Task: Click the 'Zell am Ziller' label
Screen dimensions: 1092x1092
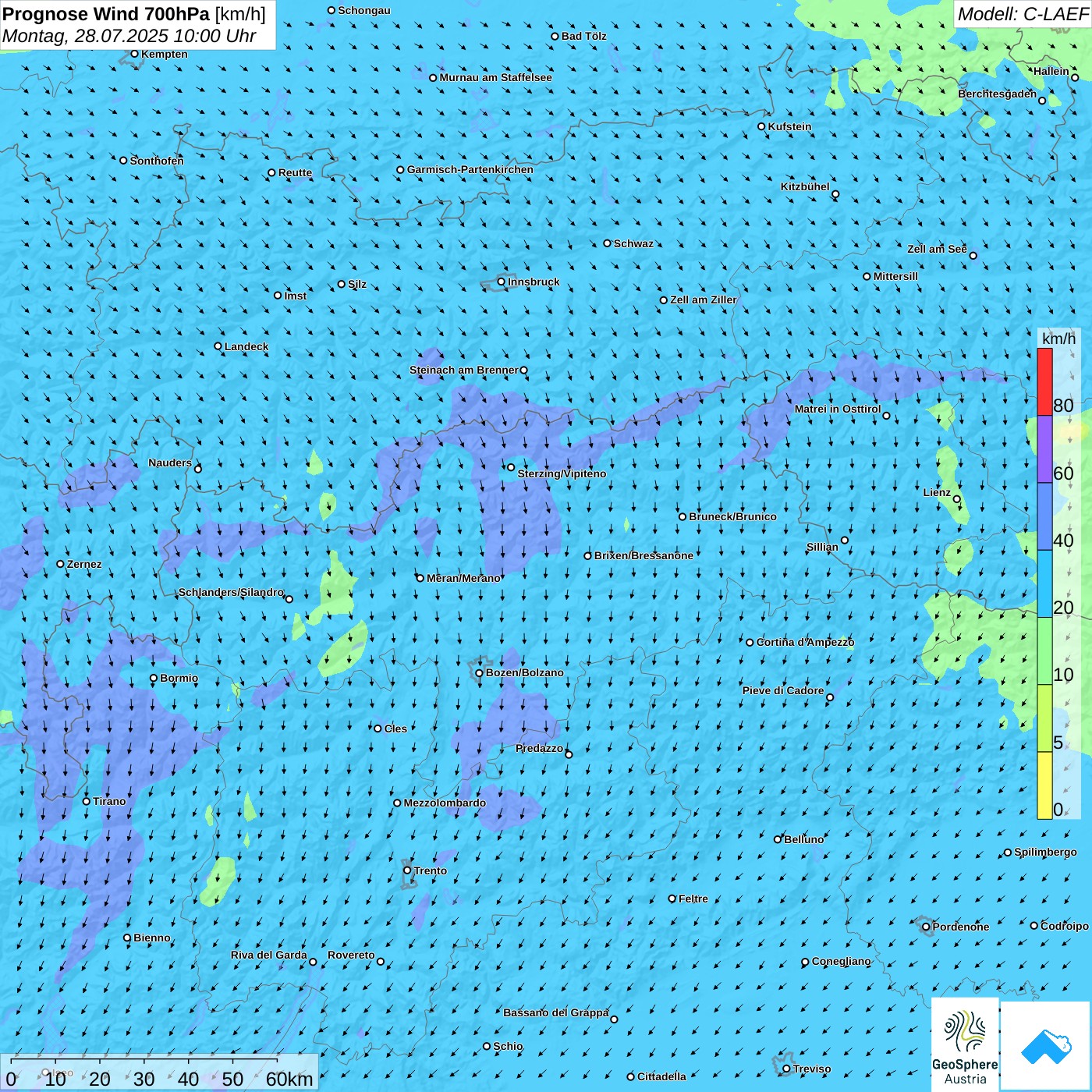Action: click(x=703, y=300)
